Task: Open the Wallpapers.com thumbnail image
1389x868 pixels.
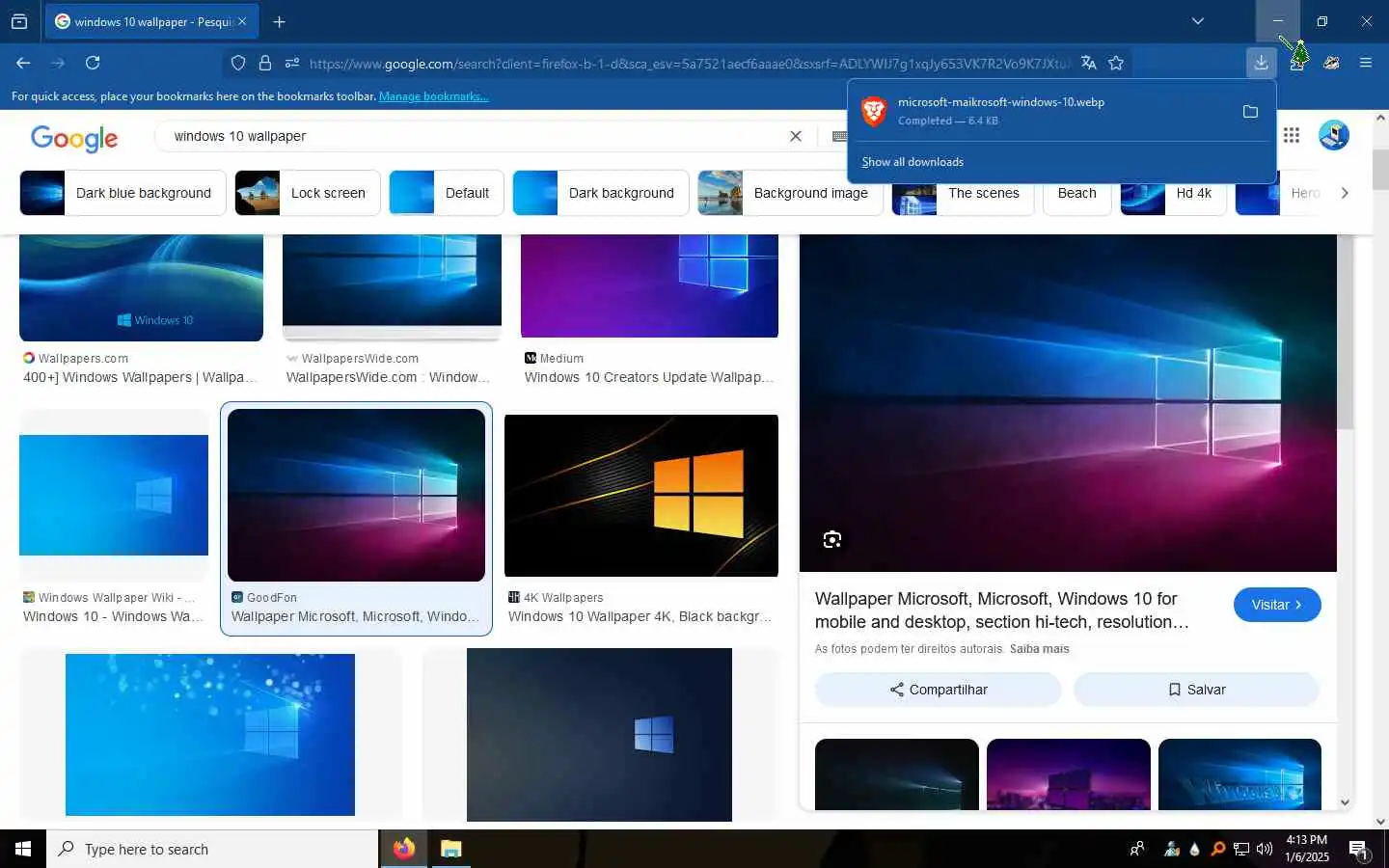Action: pos(141,287)
